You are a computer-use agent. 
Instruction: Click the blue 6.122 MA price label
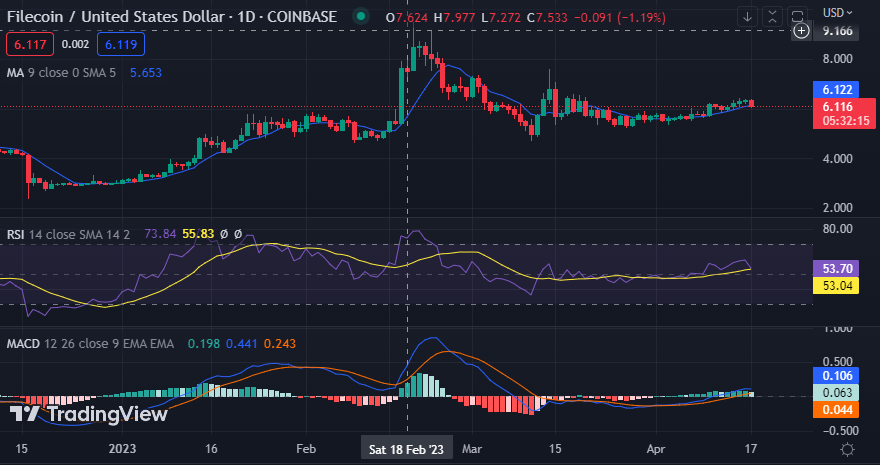(837, 89)
